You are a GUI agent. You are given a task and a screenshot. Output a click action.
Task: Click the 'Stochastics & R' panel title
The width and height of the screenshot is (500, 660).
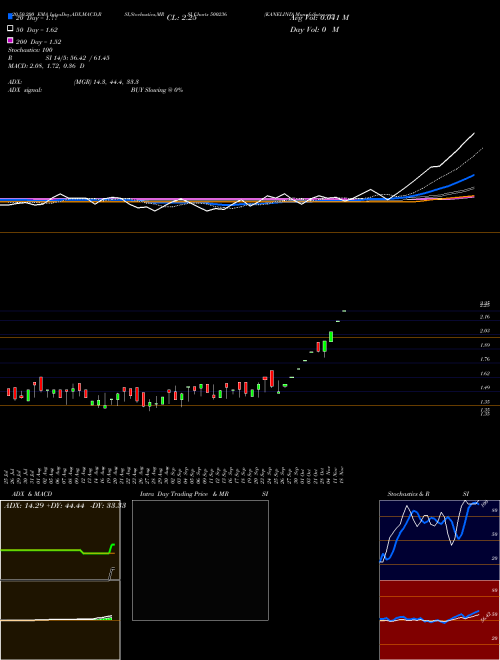click(x=408, y=494)
